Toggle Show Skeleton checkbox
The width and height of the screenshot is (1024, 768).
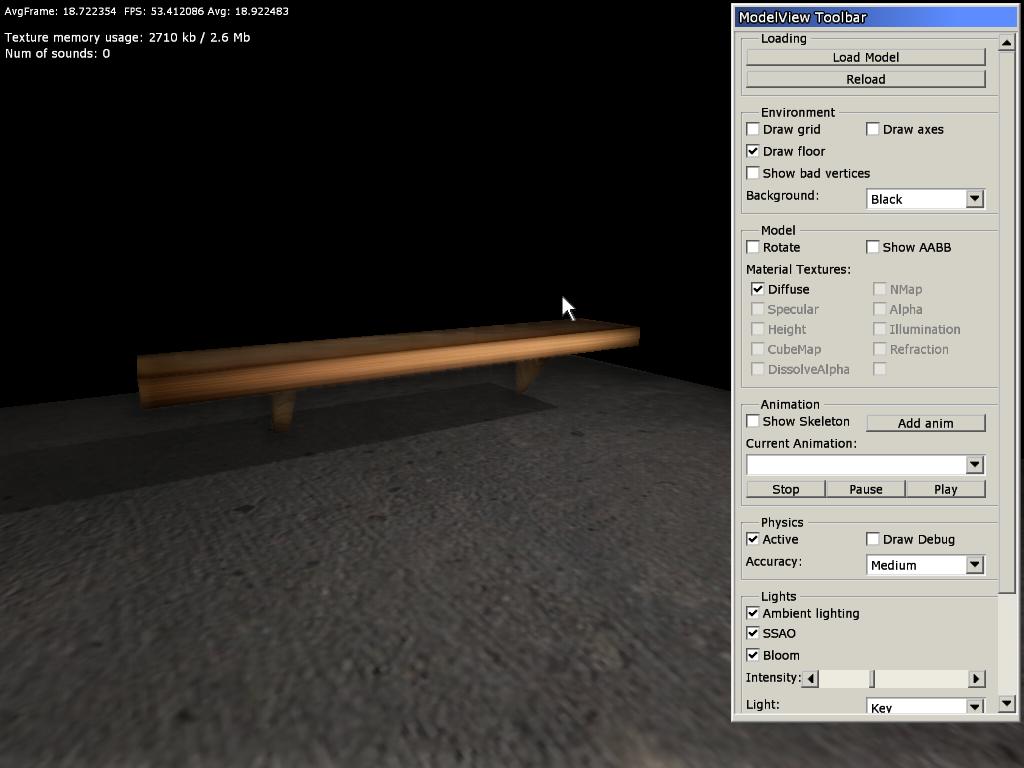point(753,421)
